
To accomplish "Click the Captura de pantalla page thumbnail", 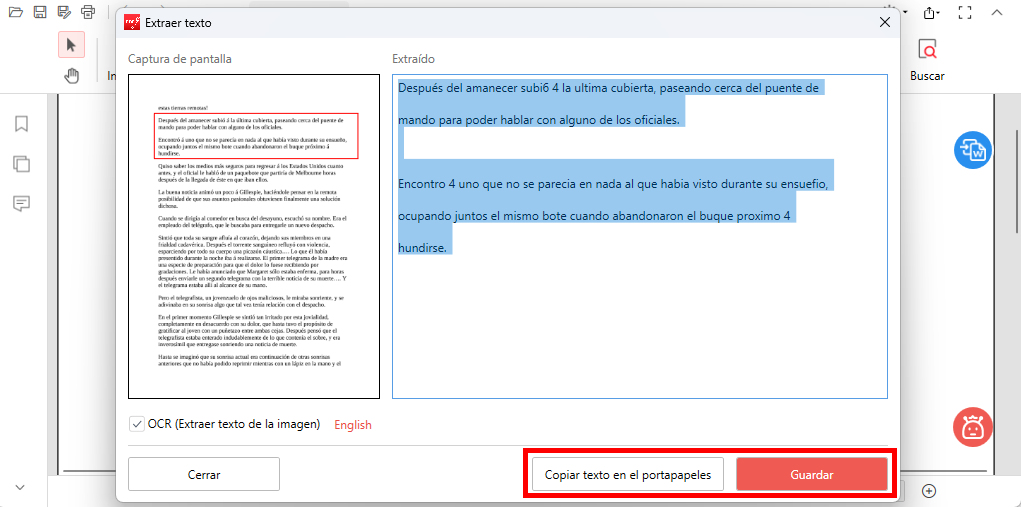I will [x=254, y=236].
